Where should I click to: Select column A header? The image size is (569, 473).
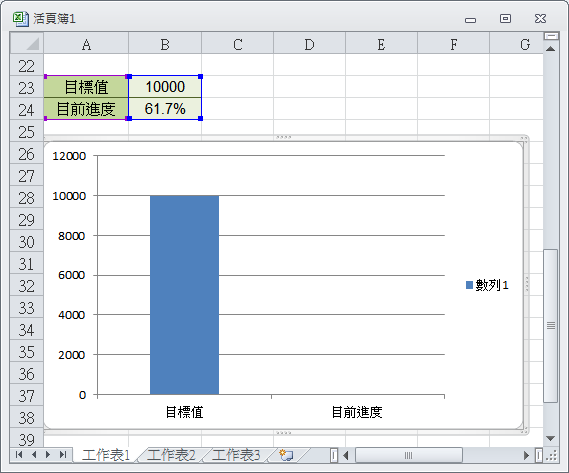click(x=86, y=44)
